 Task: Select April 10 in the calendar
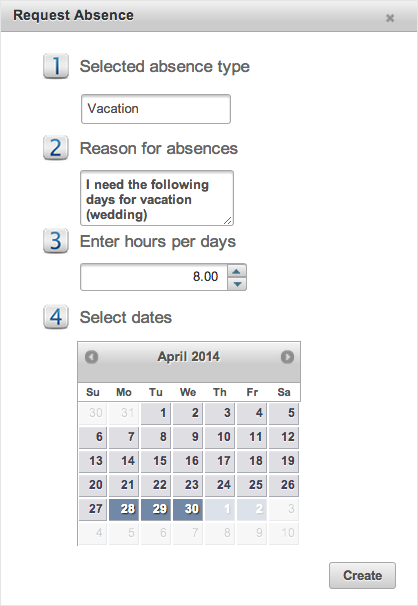click(220, 437)
